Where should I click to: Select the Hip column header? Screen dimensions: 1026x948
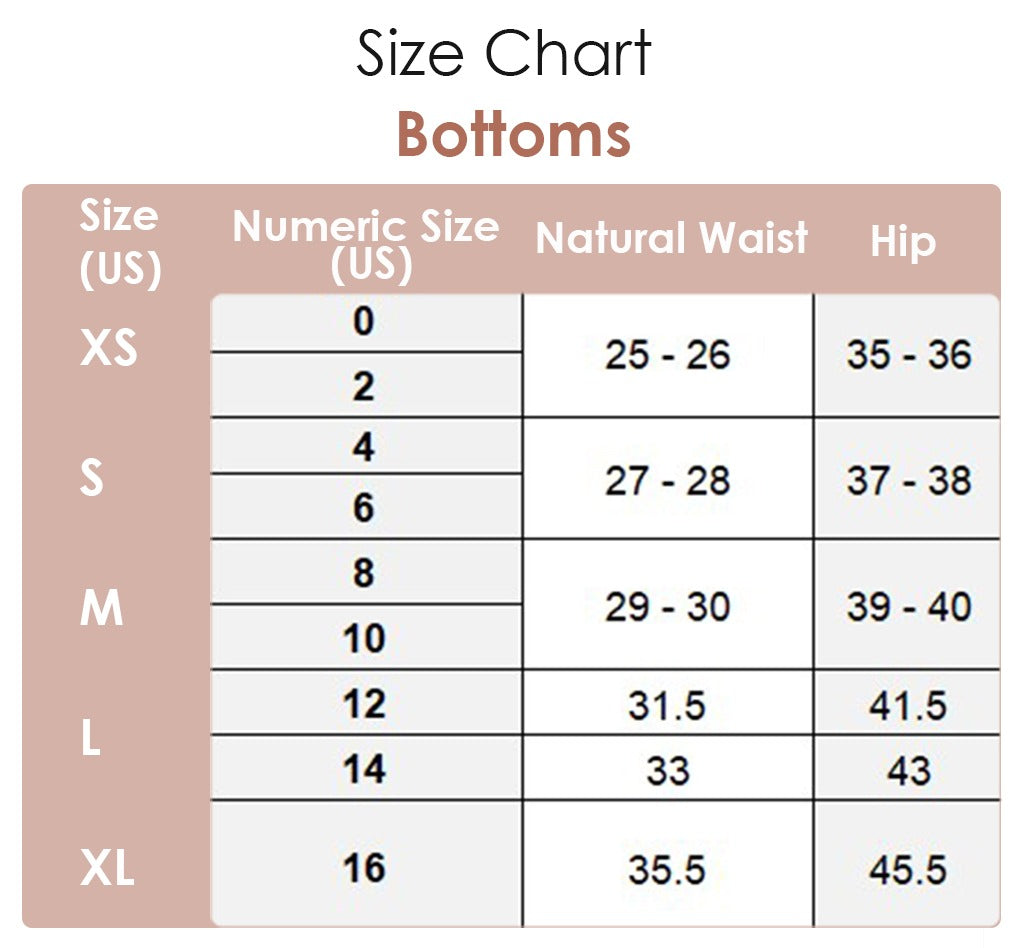(903, 242)
